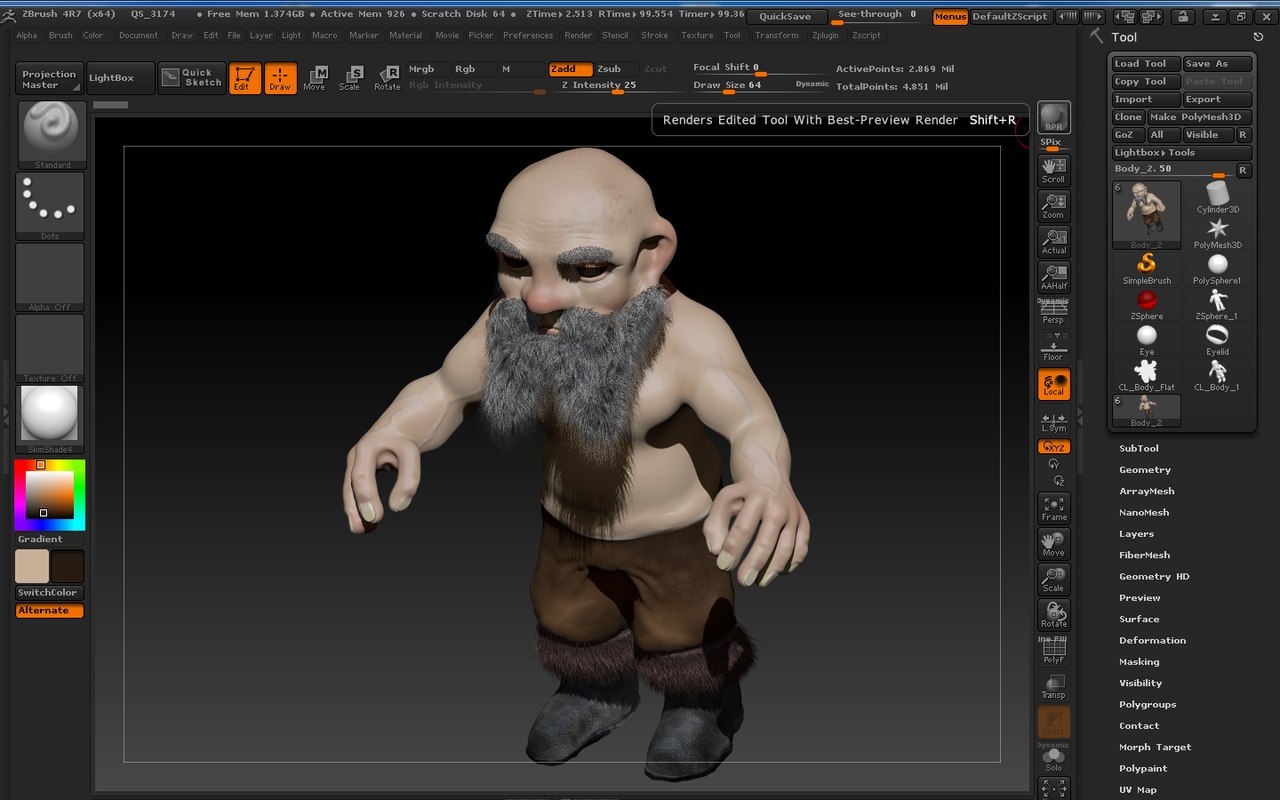Click the Load Tool button
Screen dimensions: 1280x800
(x=1145, y=64)
